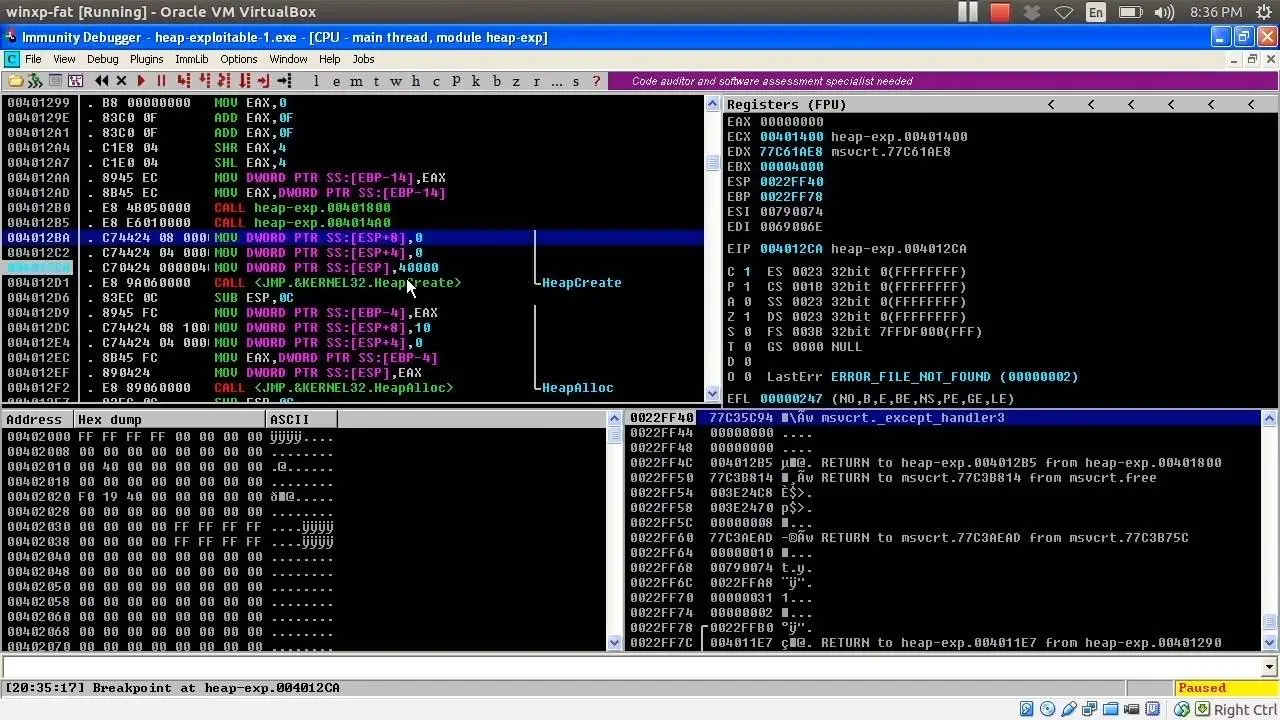Viewport: 1280px width, 720px height.
Task: Open Windows list with w button
Action: 396,81
